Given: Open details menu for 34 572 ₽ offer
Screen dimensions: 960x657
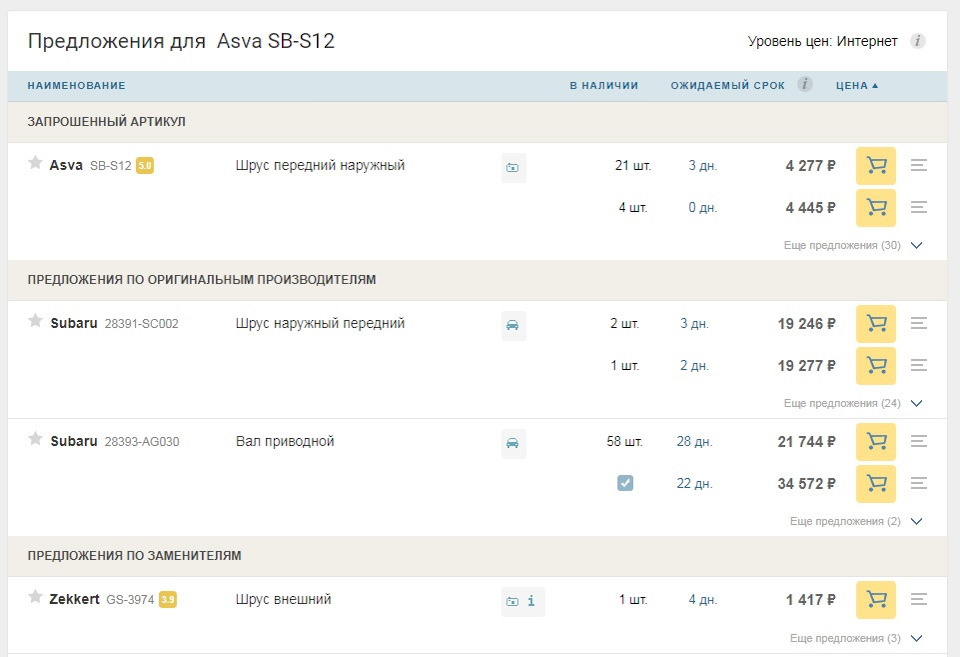Looking at the screenshot, I should pyautogui.click(x=918, y=484).
